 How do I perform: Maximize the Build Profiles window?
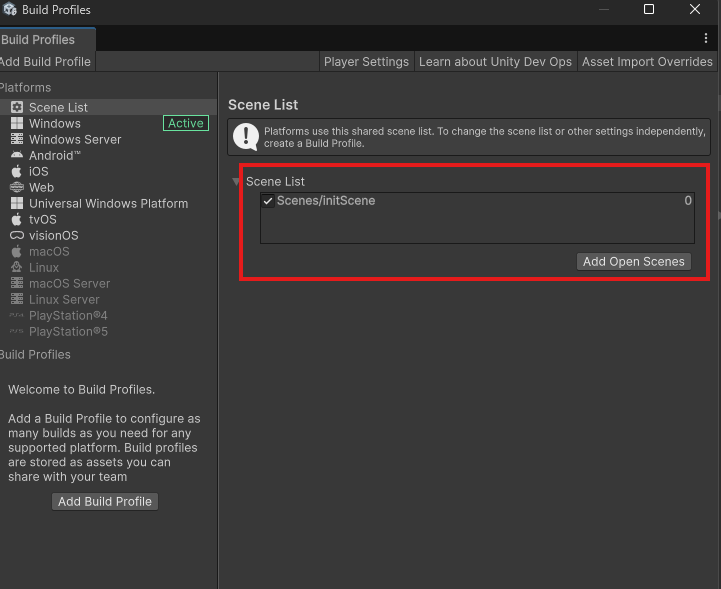[649, 9]
